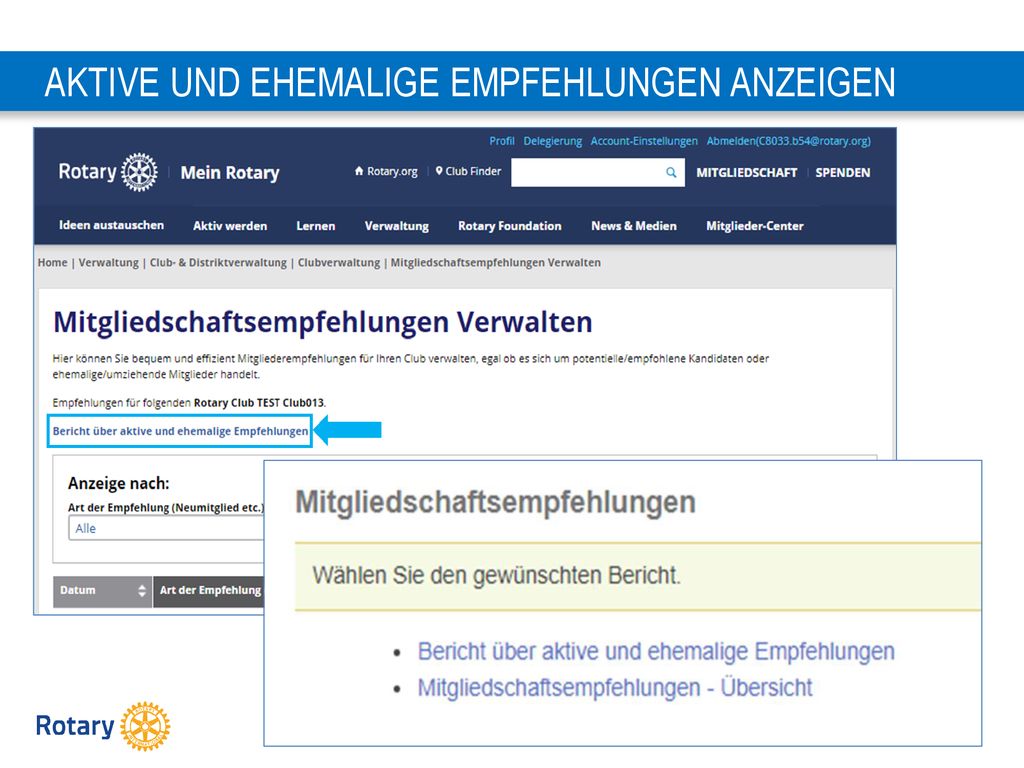Screen dimensions: 1024x768
Task: Open Account-Einstellungen link
Action: 644,141
